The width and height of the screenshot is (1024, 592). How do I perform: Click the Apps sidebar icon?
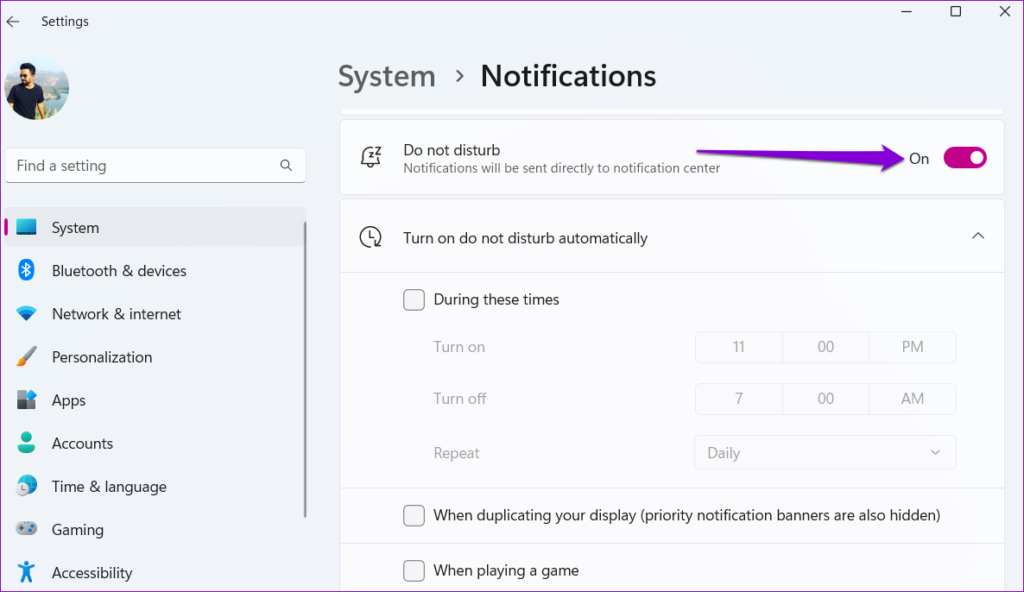(x=25, y=400)
